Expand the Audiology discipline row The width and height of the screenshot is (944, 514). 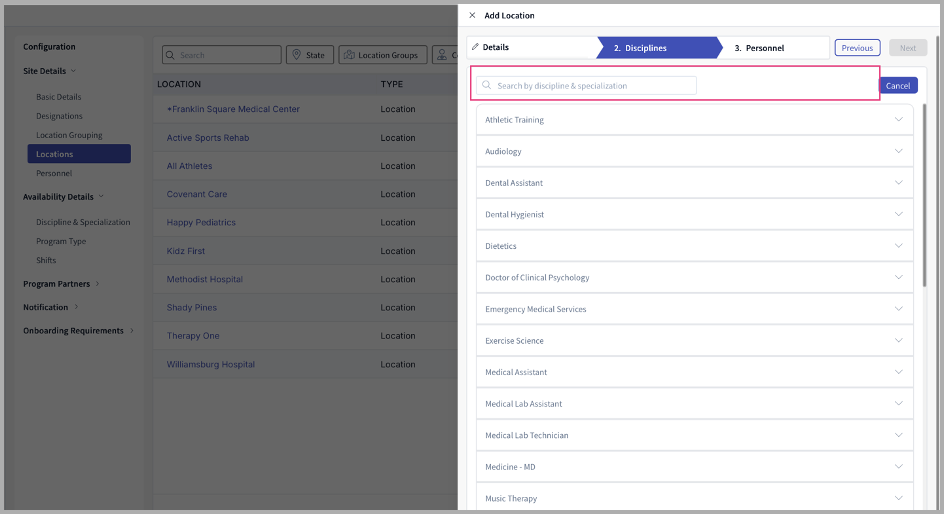pos(898,151)
